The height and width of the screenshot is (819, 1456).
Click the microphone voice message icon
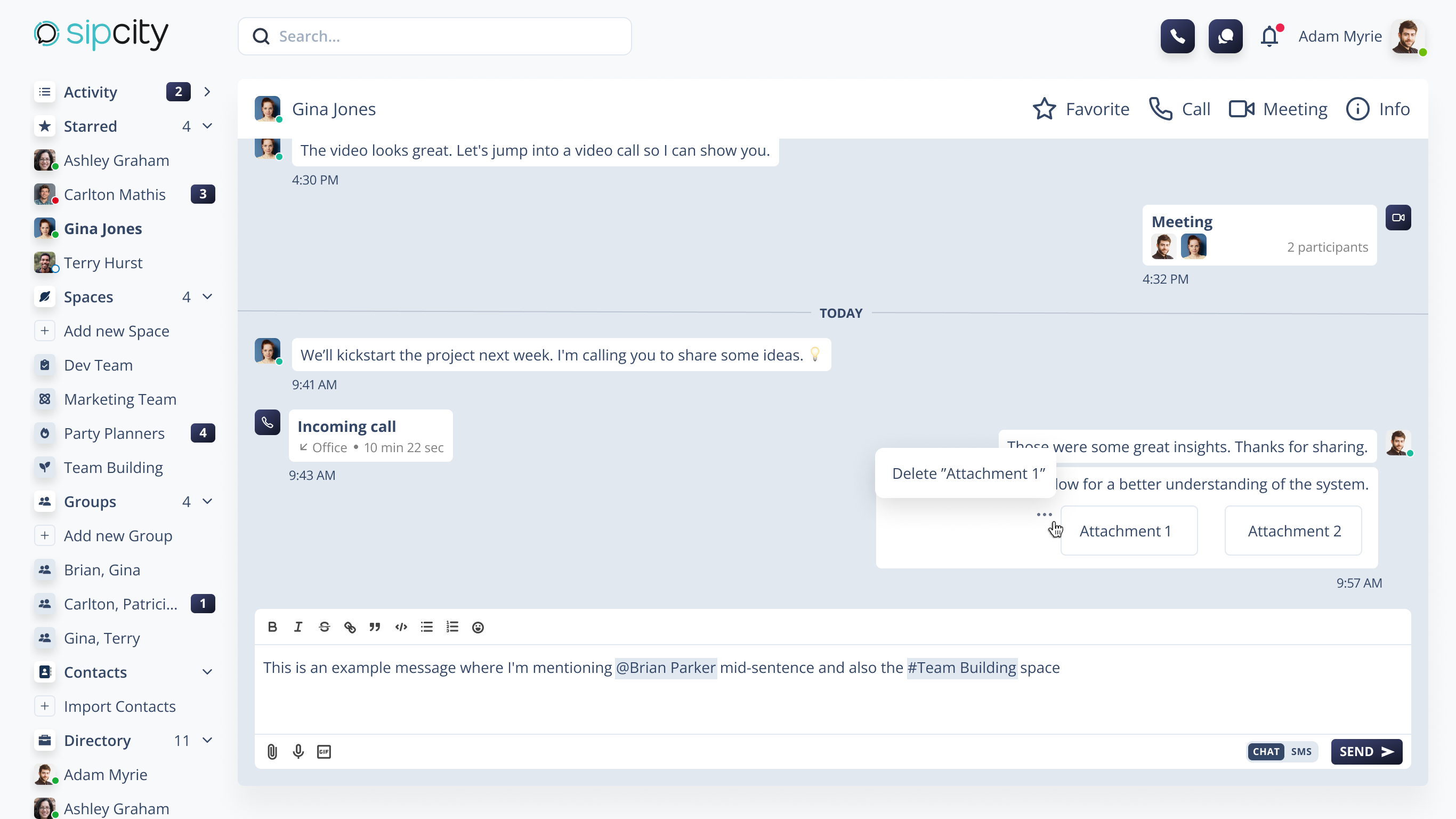[x=298, y=752]
